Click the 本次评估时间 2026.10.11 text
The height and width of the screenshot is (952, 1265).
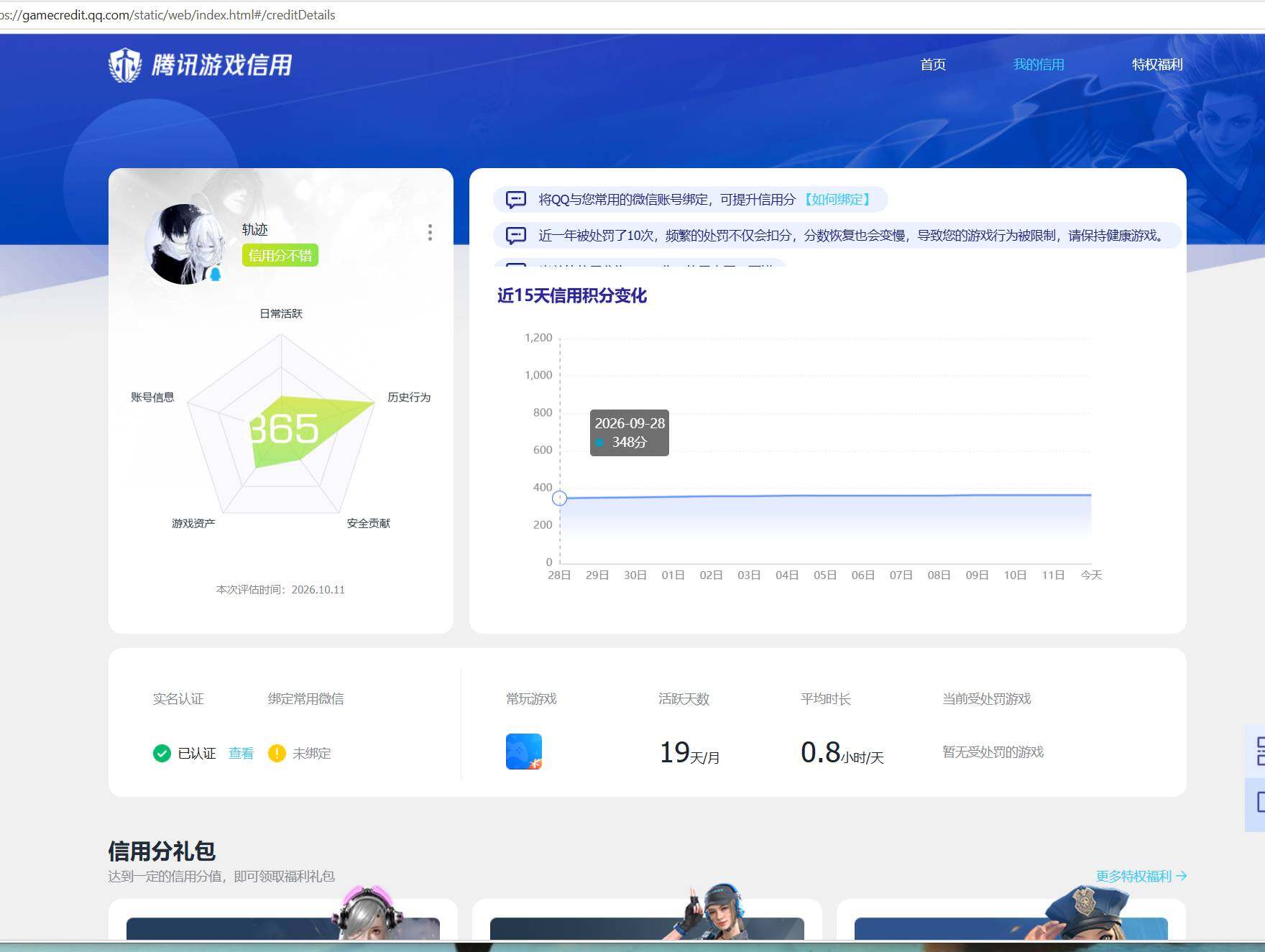click(280, 589)
